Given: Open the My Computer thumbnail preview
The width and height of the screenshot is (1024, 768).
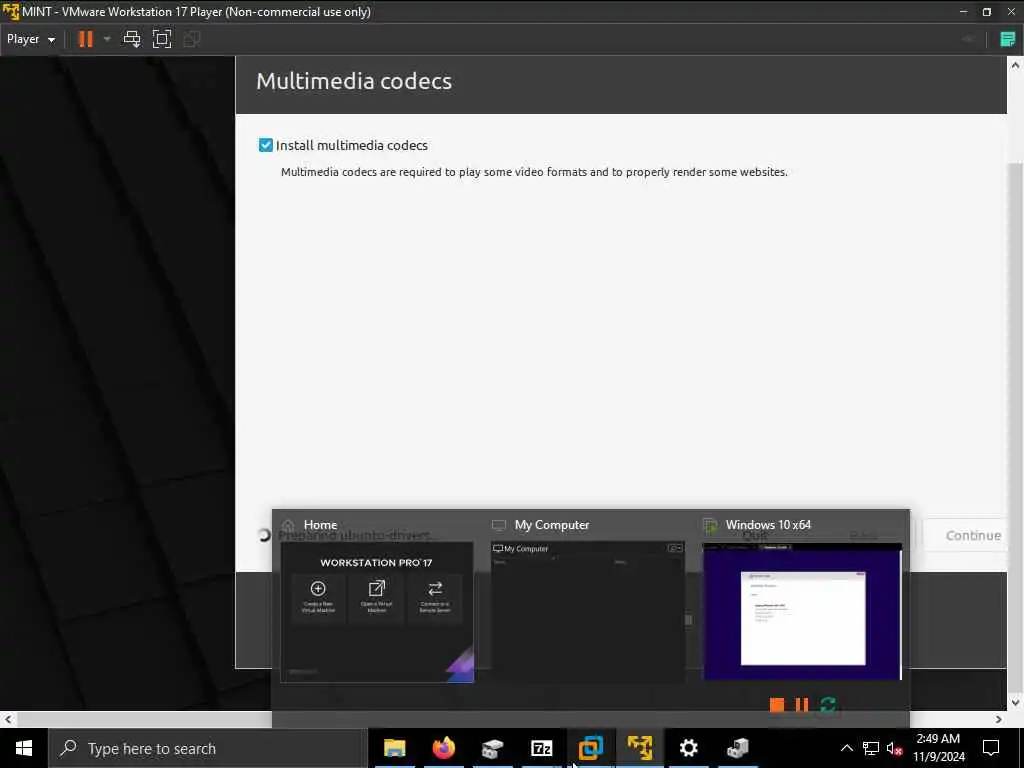Looking at the screenshot, I should pyautogui.click(x=587, y=612).
